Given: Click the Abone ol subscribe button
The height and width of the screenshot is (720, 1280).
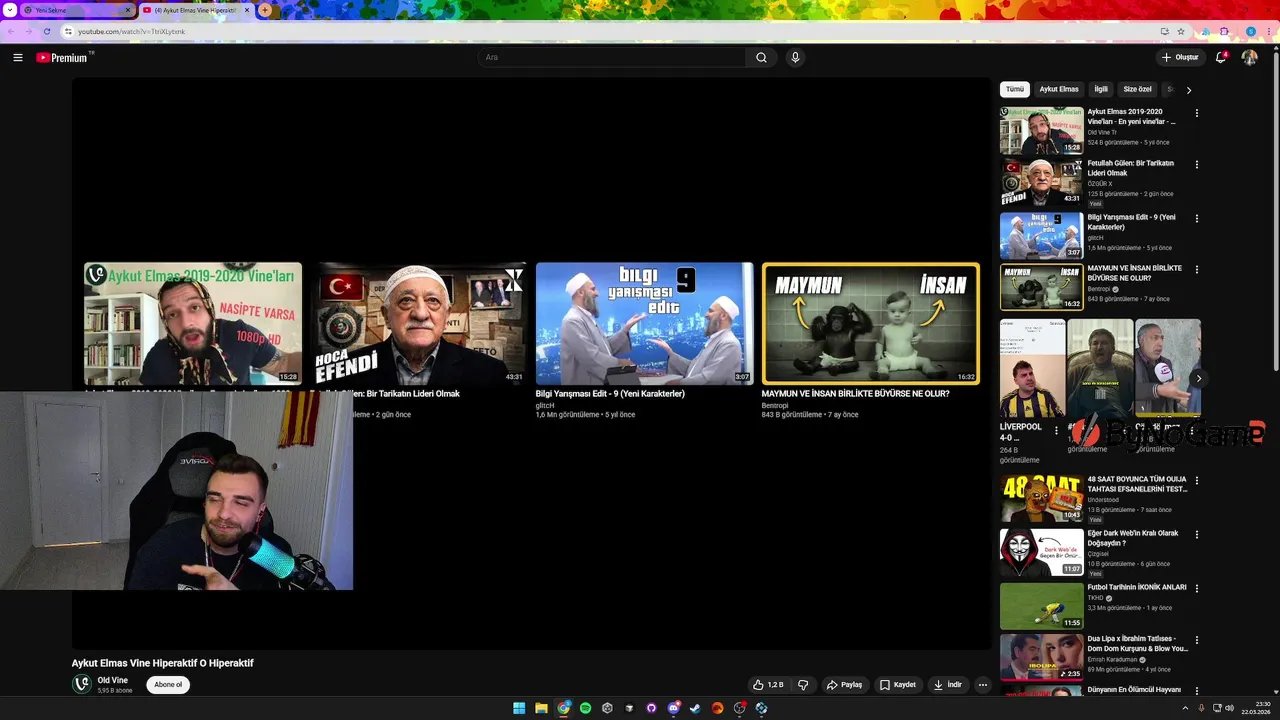Looking at the screenshot, I should [168, 685].
